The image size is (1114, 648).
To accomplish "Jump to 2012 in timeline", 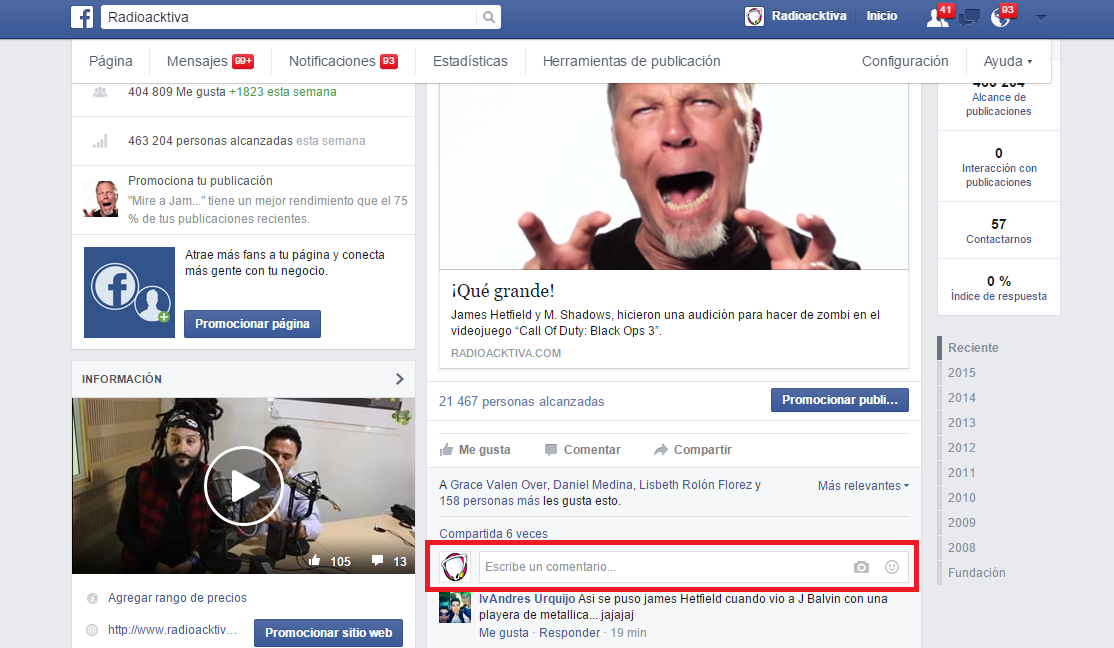I will tap(961, 448).
